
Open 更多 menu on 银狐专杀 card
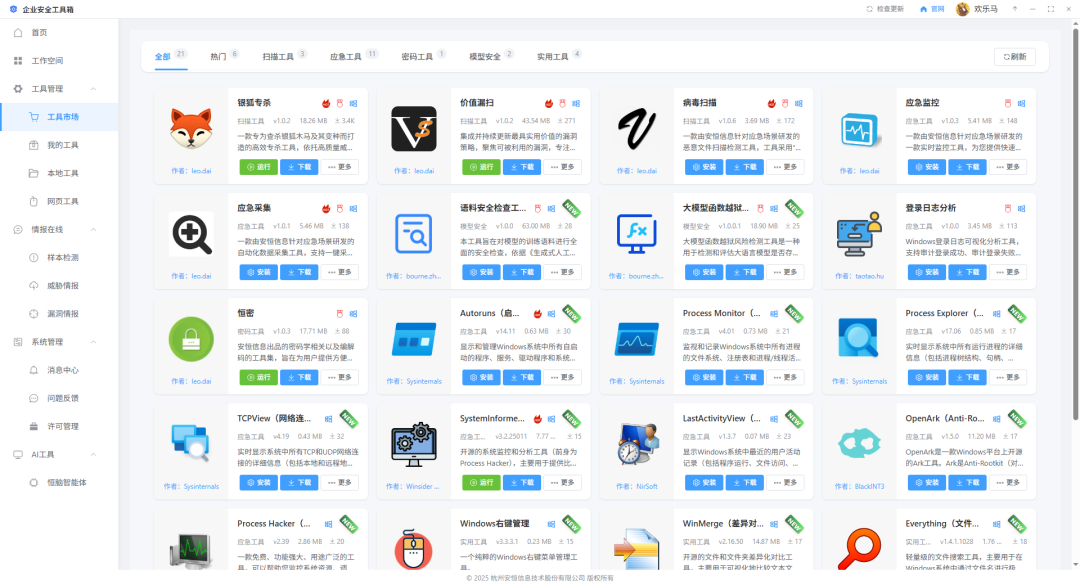tap(340, 167)
